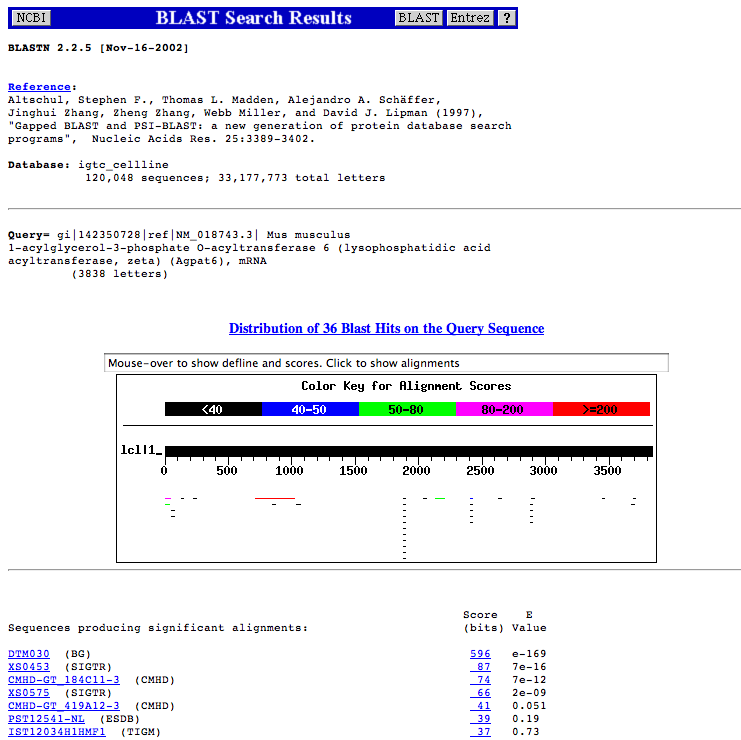Click the black lcl|1_ query sequence bar
This screenshot has width=741, height=740.
(x=408, y=451)
